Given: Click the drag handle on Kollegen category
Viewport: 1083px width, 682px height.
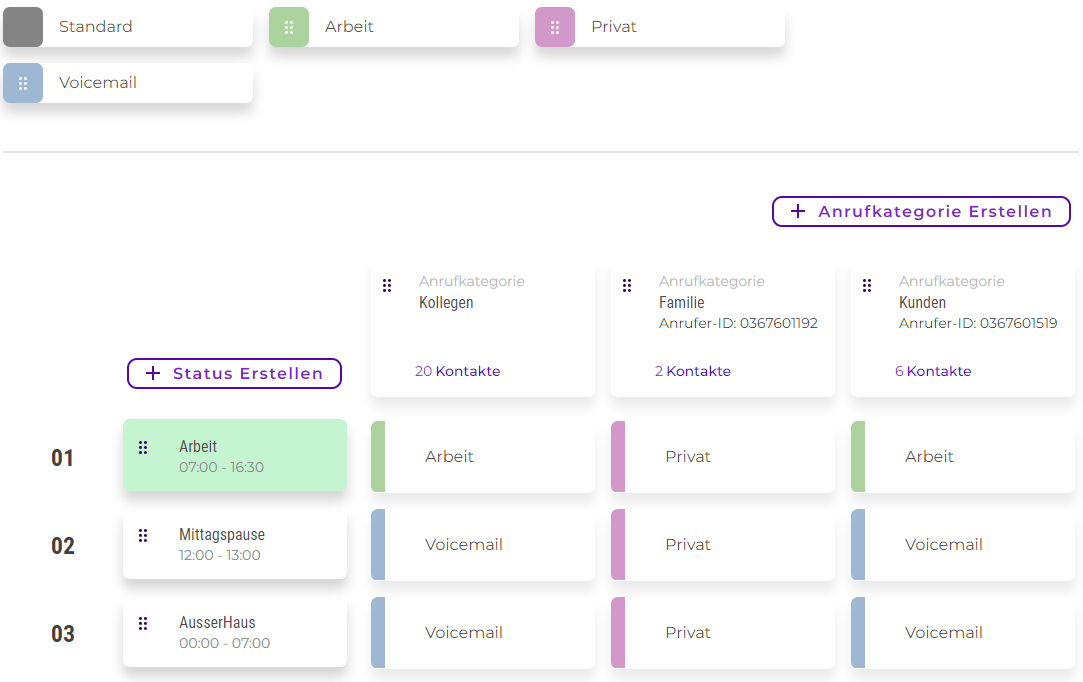Looking at the screenshot, I should point(387,286).
